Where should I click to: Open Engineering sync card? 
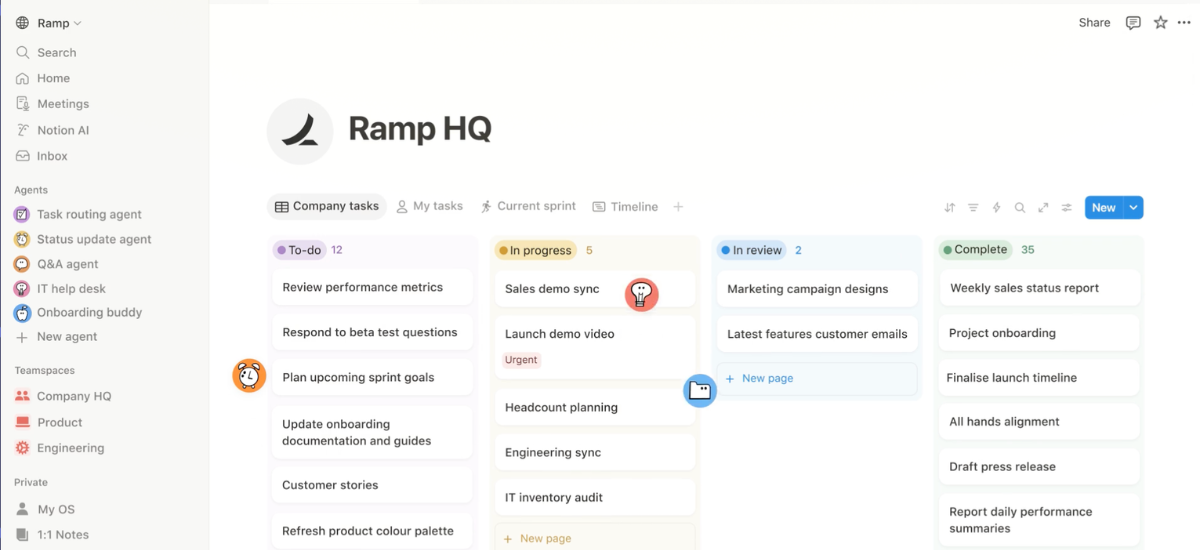tap(595, 453)
